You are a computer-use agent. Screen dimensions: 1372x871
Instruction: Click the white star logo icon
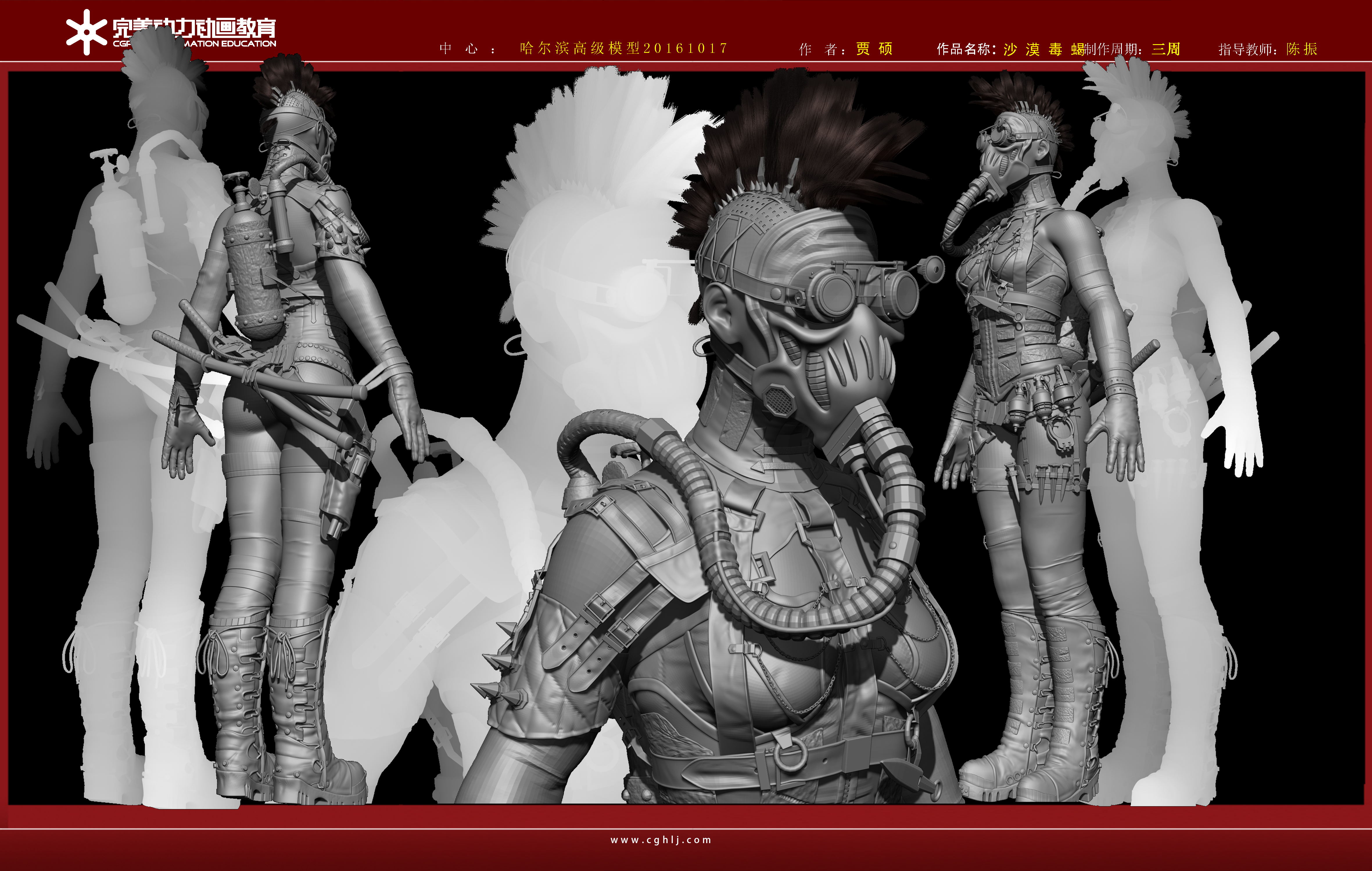[86, 33]
